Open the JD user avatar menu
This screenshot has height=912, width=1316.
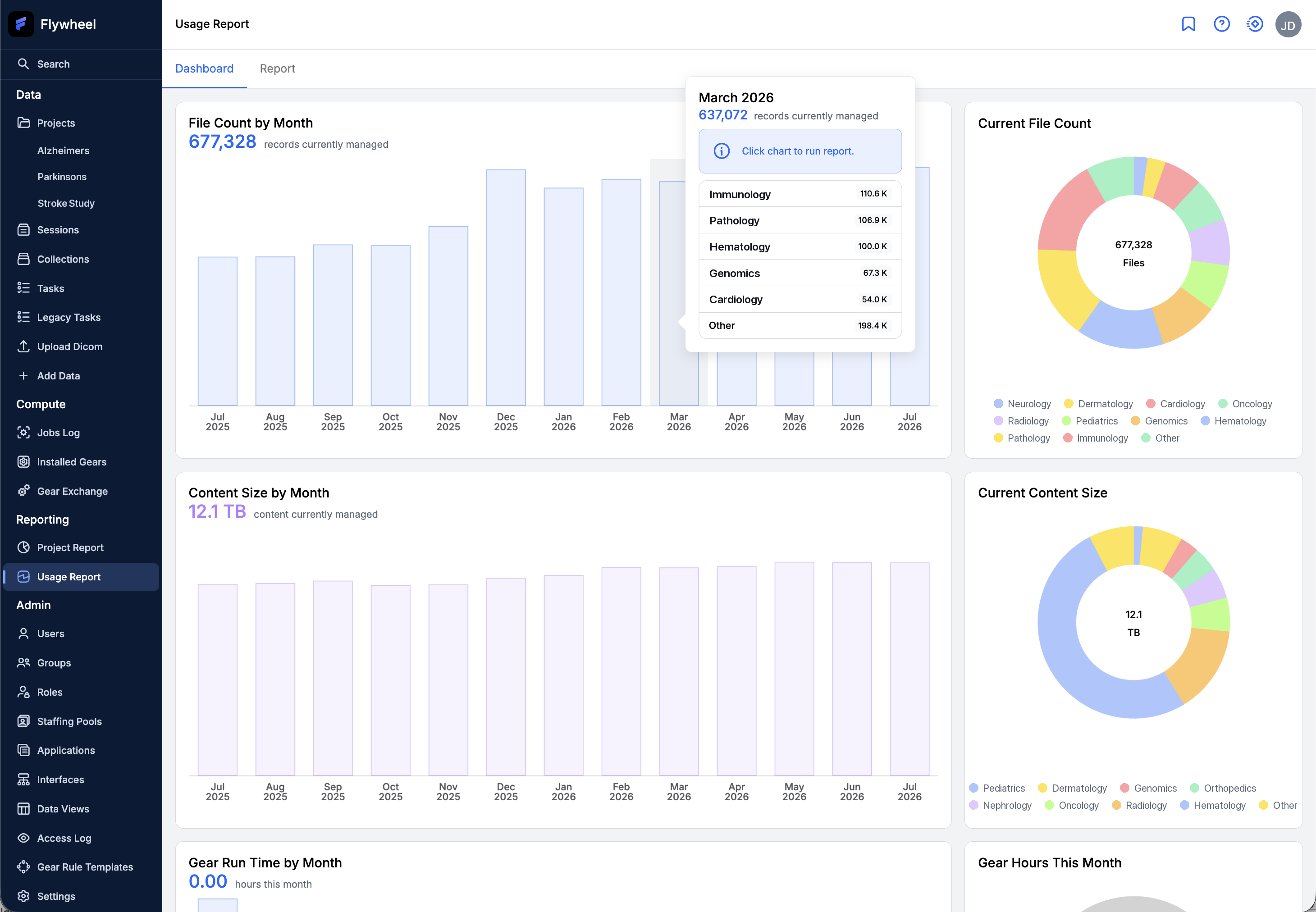(1288, 25)
